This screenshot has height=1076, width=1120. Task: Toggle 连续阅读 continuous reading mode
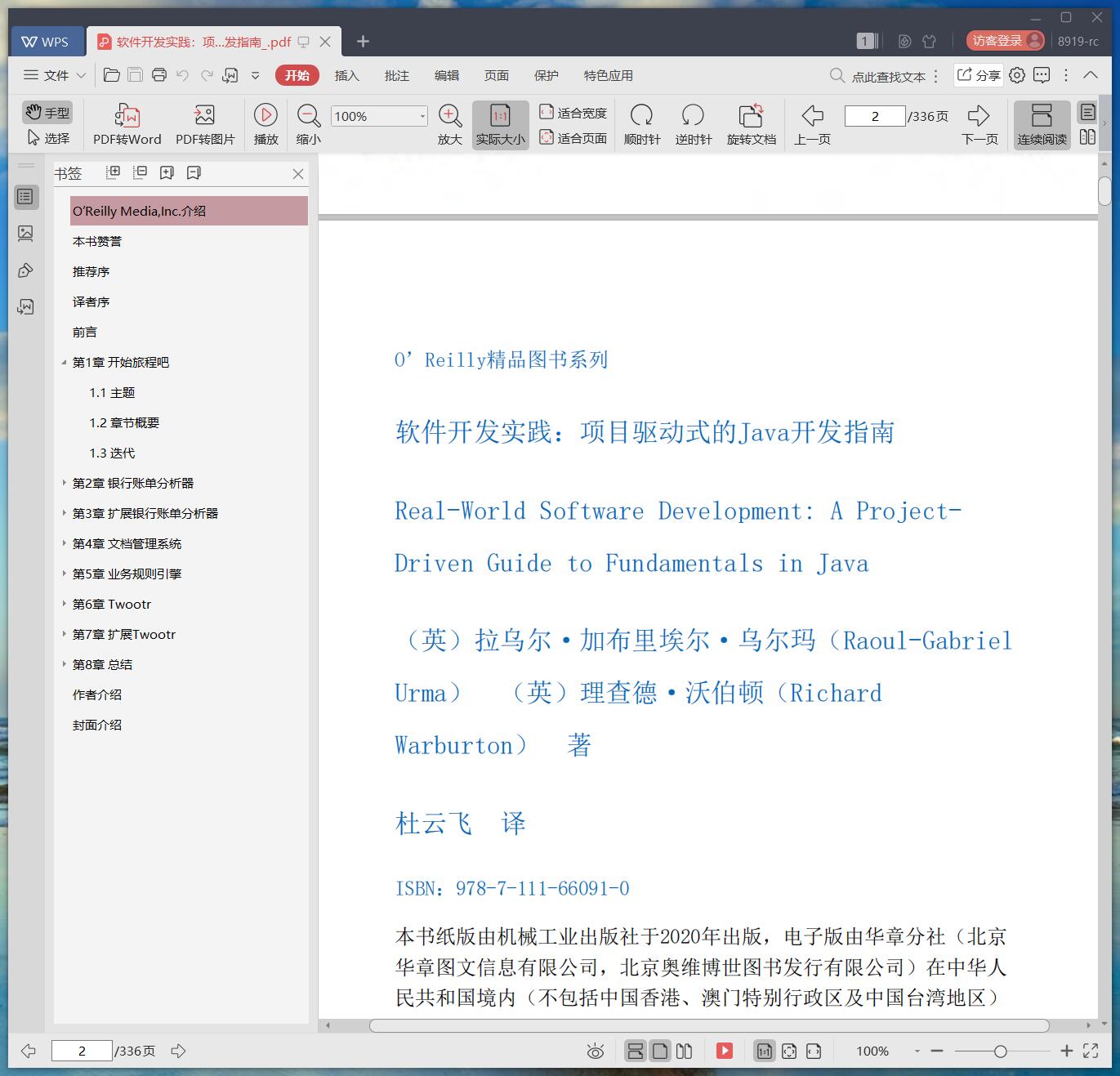[1042, 124]
